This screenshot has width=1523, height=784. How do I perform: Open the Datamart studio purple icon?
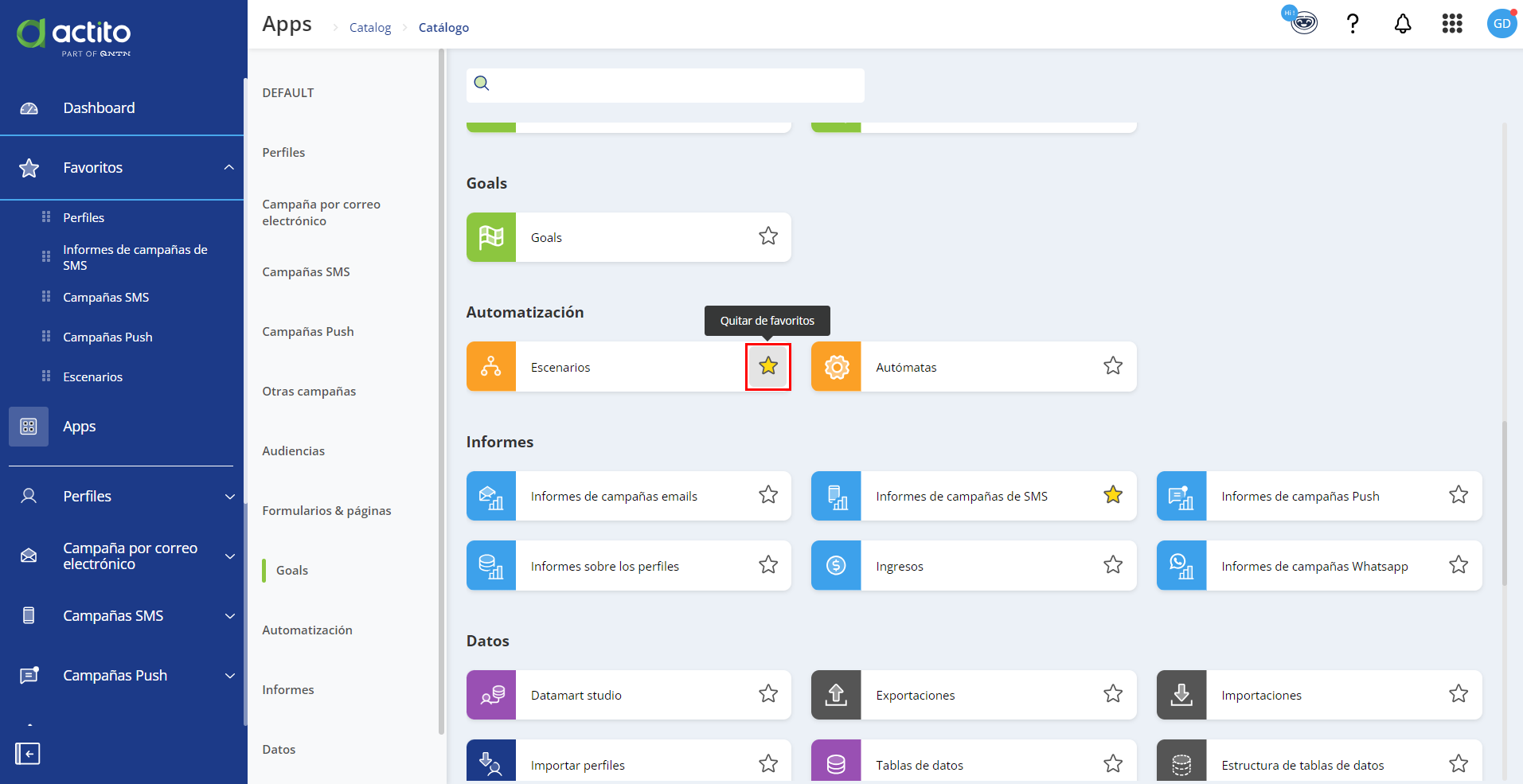[491, 695]
